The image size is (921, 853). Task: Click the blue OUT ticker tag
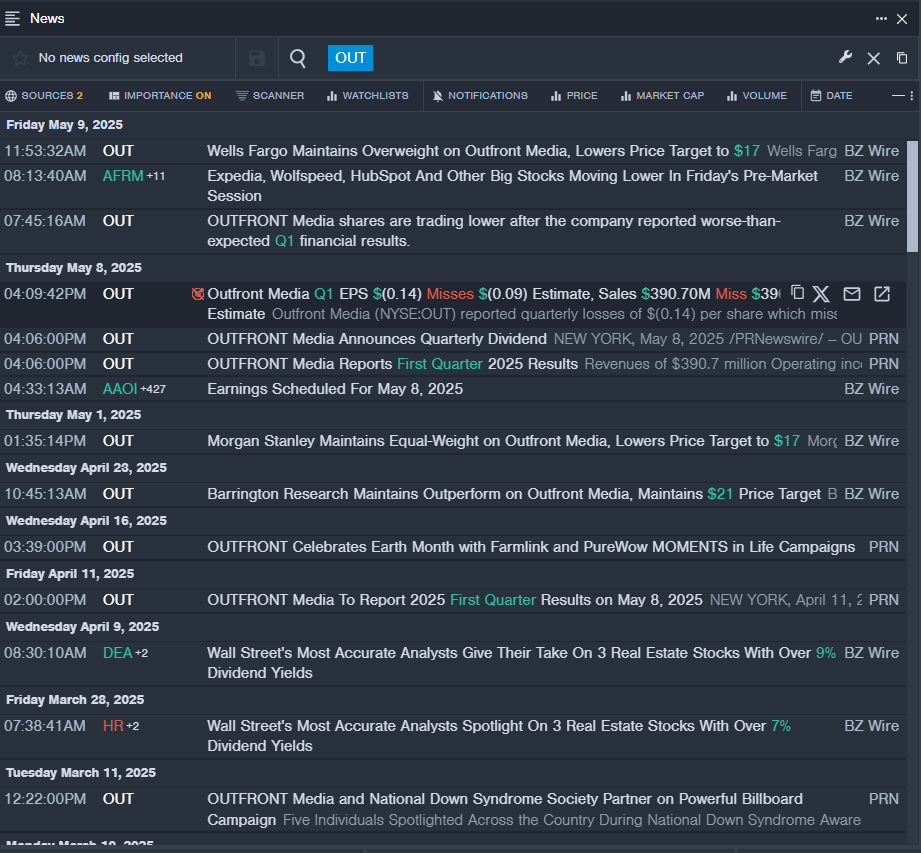[350, 58]
